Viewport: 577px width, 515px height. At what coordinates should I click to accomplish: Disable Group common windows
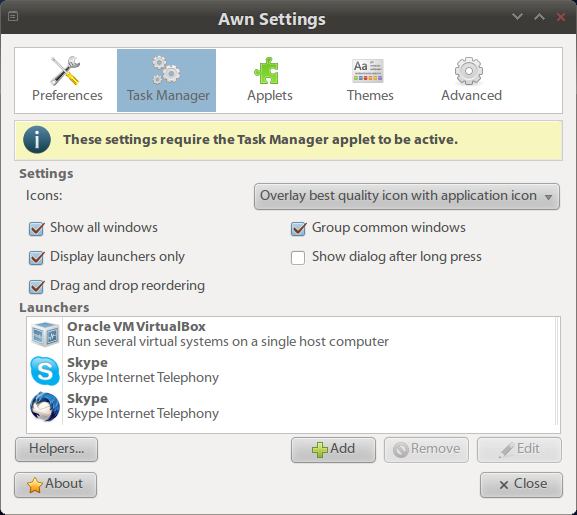coord(298,228)
